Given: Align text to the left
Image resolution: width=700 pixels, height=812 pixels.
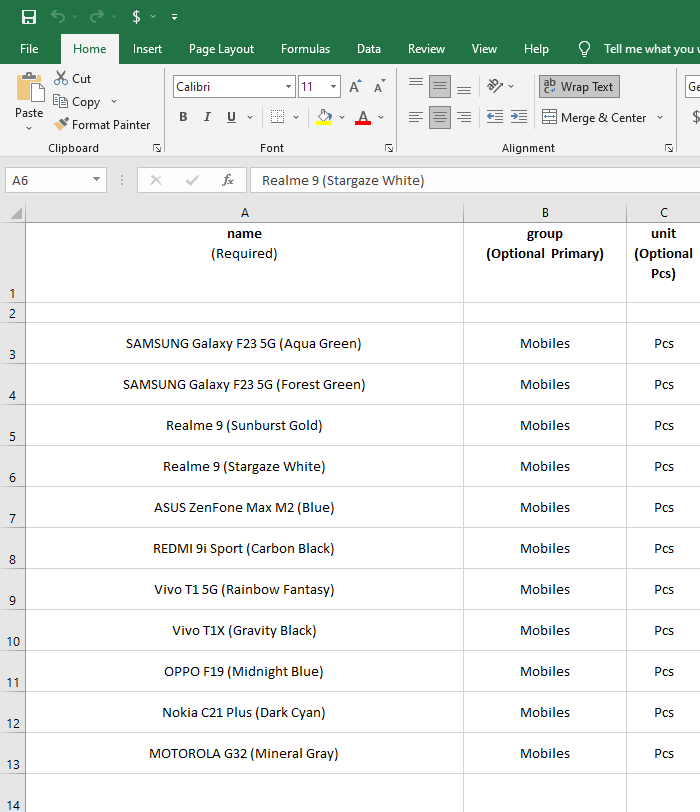Looking at the screenshot, I should (416, 117).
